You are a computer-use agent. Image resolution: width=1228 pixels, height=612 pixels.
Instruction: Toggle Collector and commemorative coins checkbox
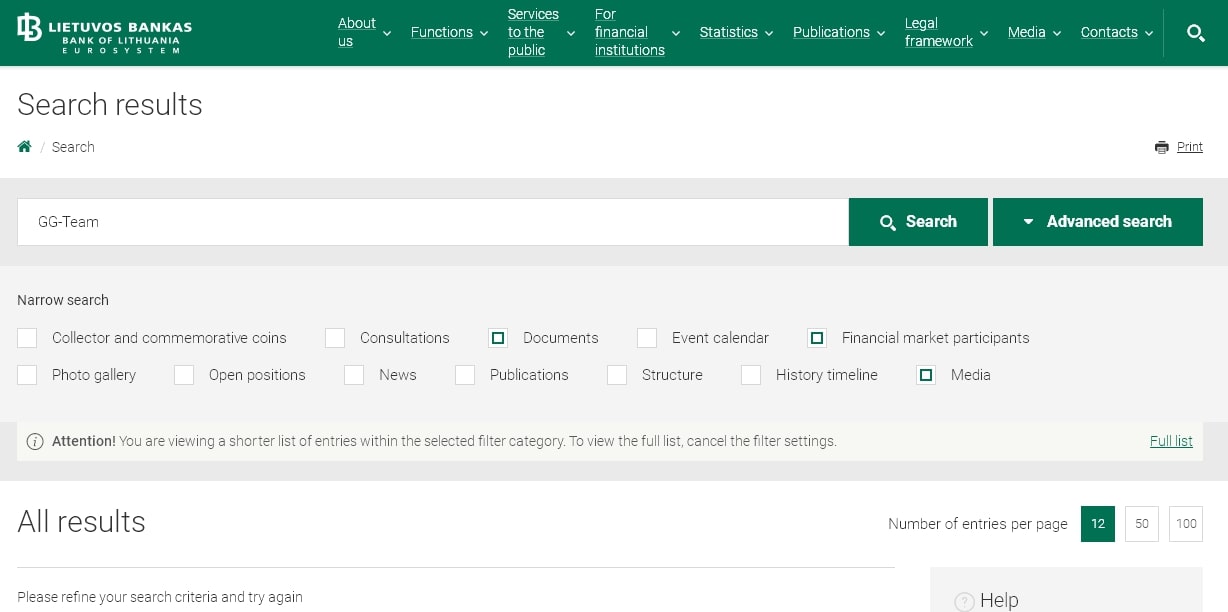[x=27, y=338]
